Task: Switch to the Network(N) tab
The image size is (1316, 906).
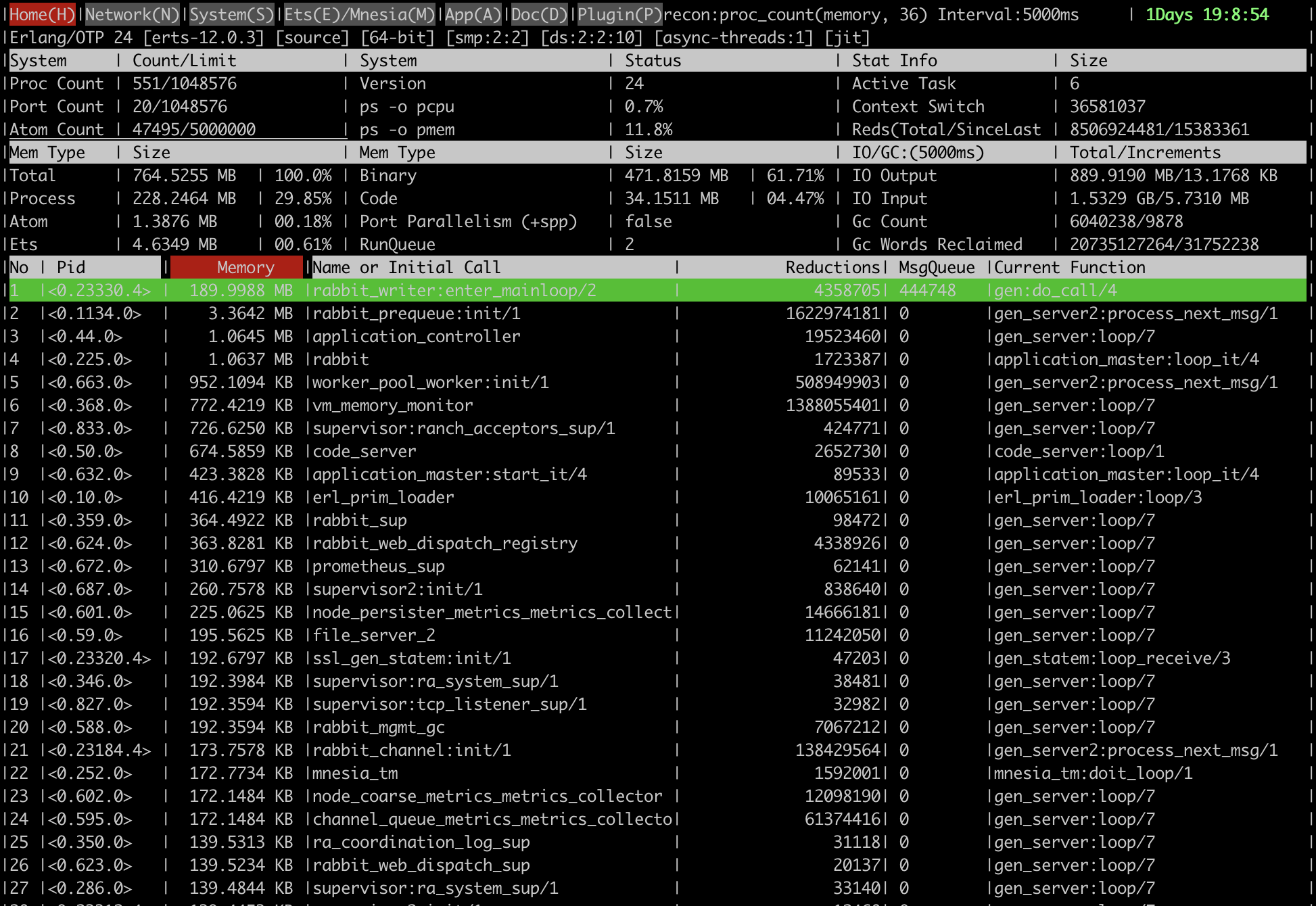Action: pyautogui.click(x=132, y=14)
